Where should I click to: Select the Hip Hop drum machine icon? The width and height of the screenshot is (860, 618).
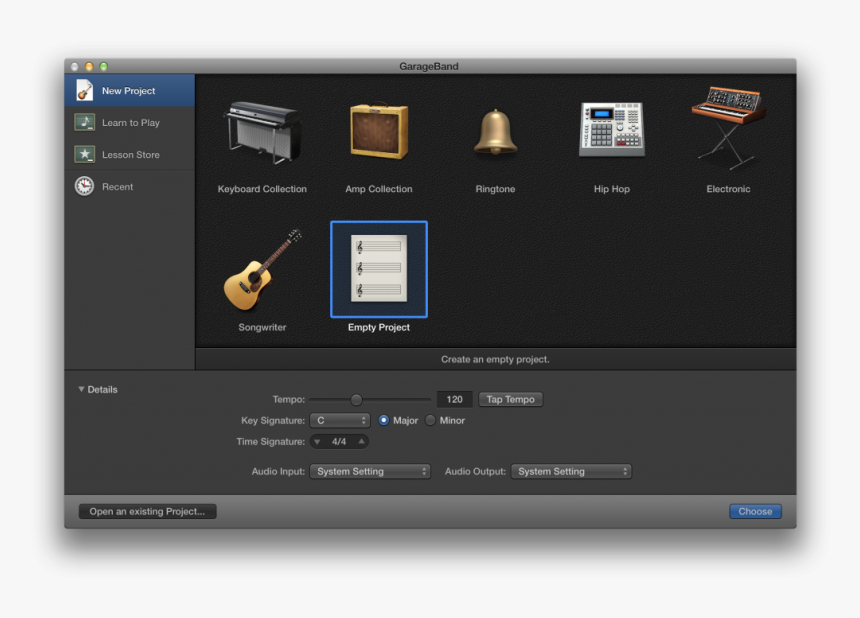point(612,129)
